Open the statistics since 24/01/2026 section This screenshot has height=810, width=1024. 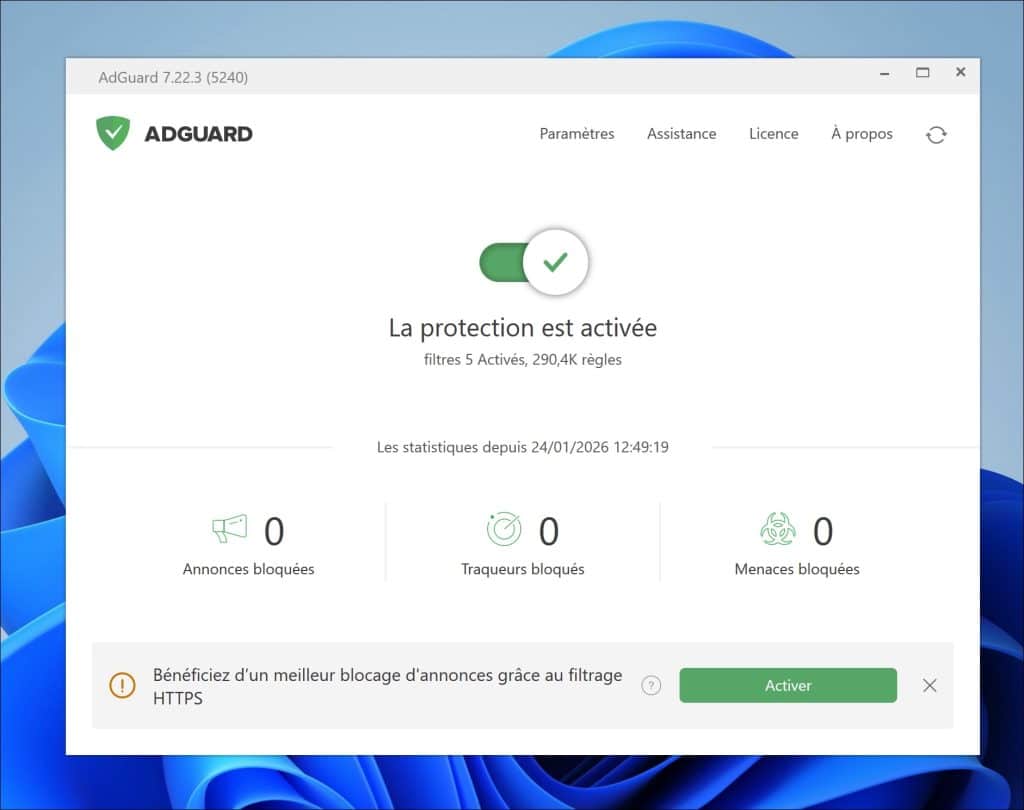tap(523, 447)
